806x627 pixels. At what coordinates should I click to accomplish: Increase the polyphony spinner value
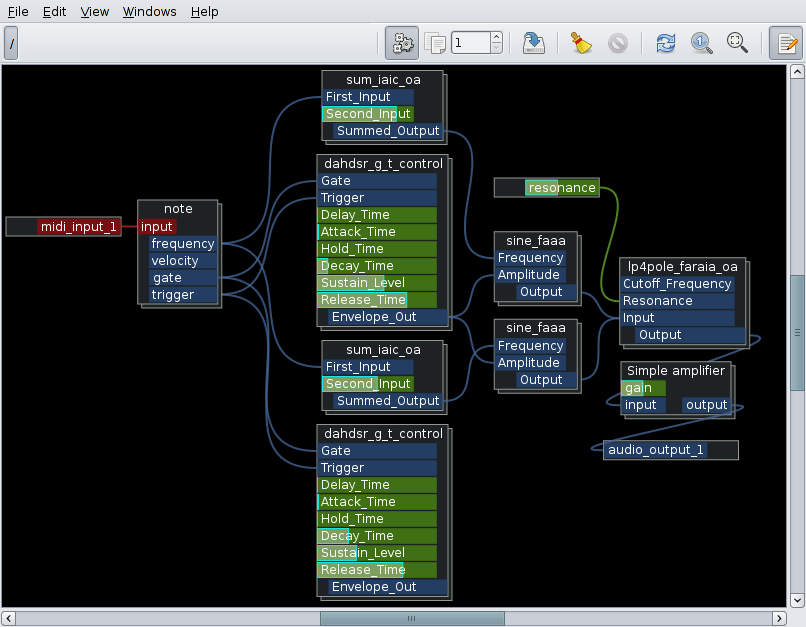click(496, 38)
